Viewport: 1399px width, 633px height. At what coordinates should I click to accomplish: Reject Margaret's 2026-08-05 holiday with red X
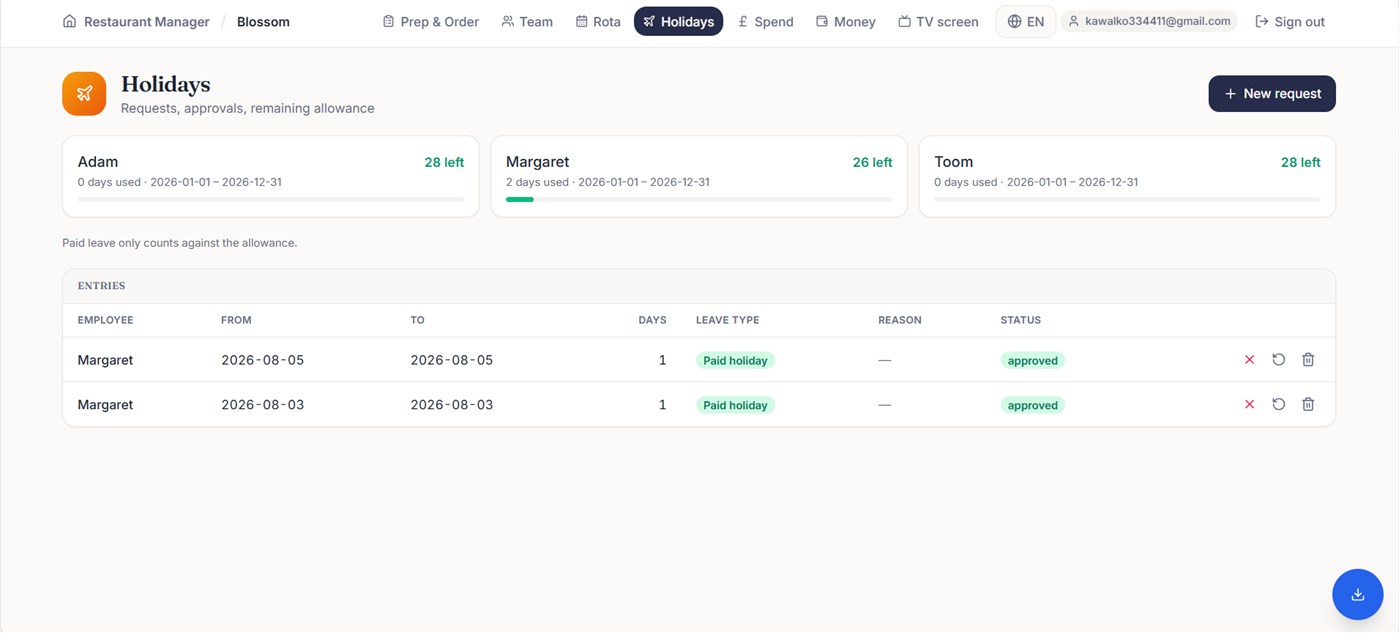point(1249,360)
